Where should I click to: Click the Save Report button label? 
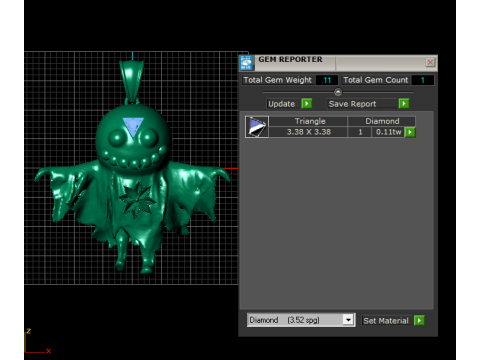tap(352, 104)
